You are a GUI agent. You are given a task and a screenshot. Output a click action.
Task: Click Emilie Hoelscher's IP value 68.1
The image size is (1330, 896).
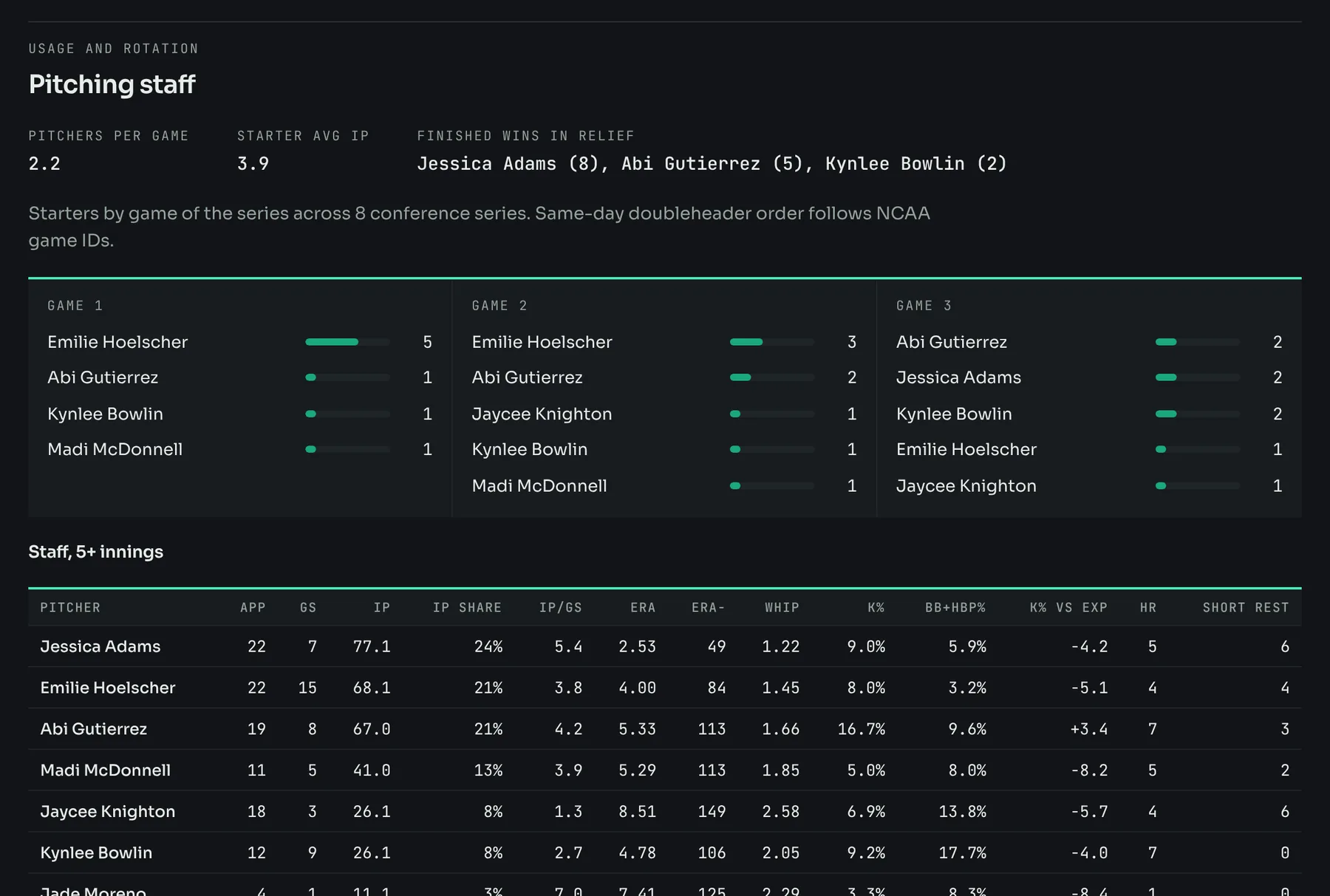(372, 688)
